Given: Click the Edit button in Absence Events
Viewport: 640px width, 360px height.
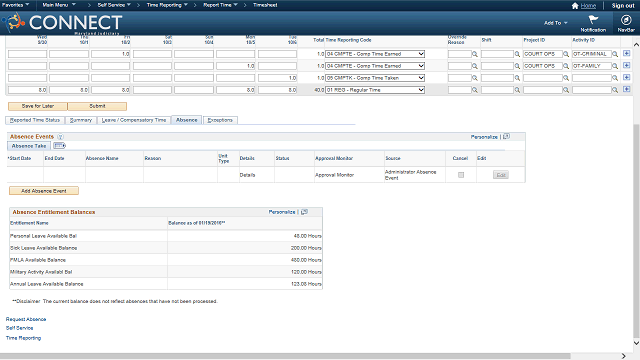Looking at the screenshot, I should [501, 175].
